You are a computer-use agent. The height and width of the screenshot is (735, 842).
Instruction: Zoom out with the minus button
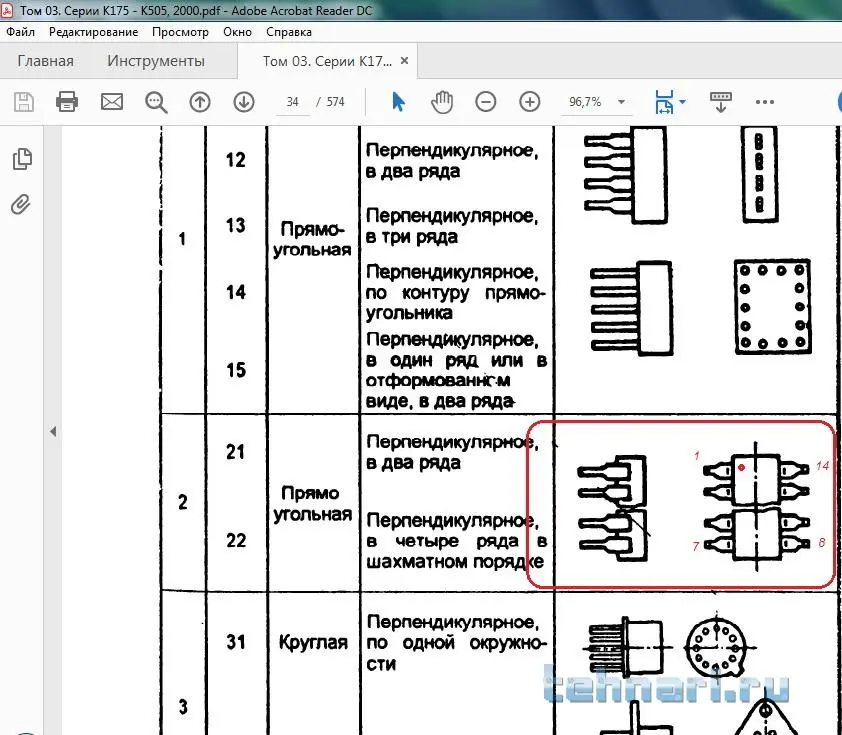coord(485,101)
